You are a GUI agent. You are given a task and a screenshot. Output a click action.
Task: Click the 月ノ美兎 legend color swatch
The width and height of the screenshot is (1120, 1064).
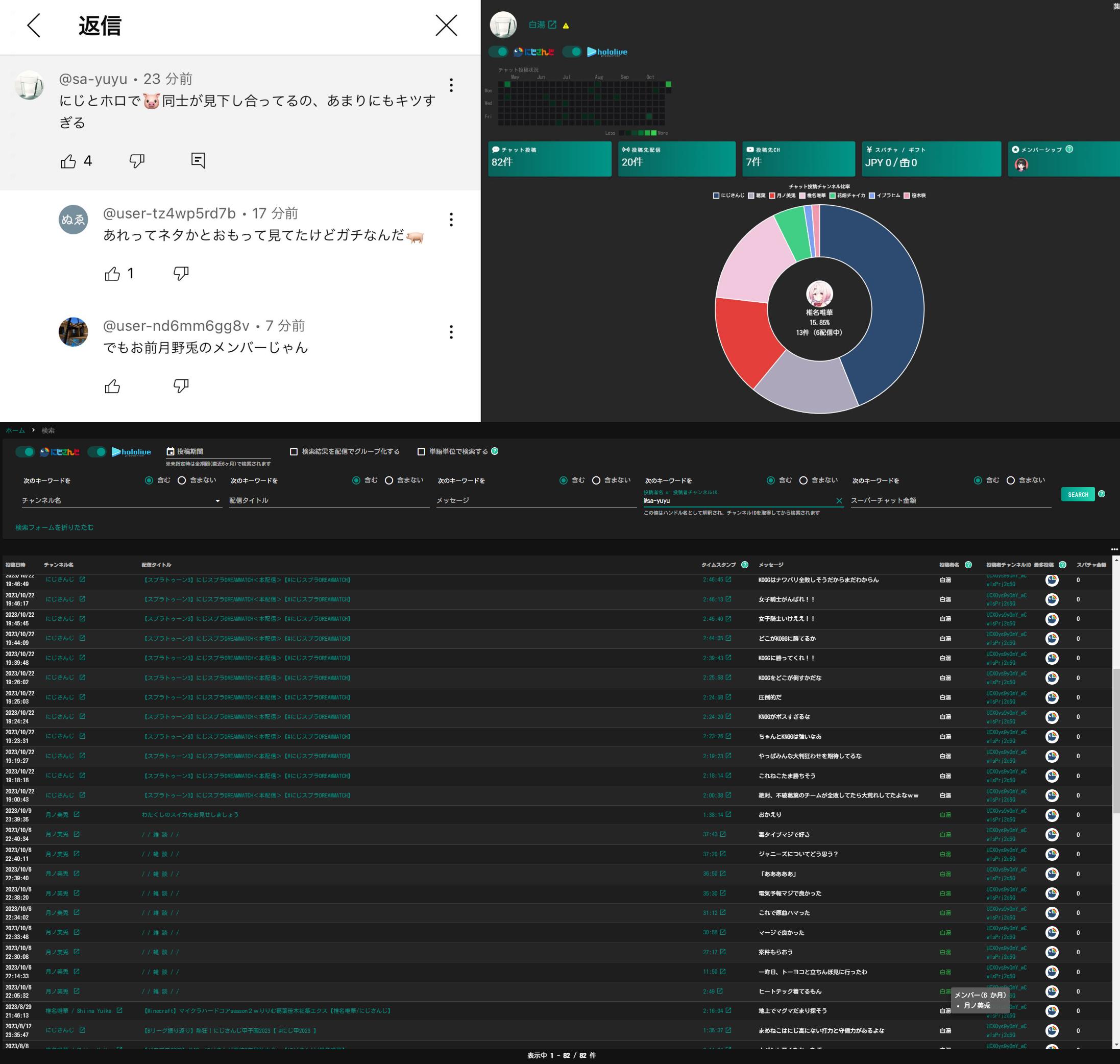(x=772, y=196)
